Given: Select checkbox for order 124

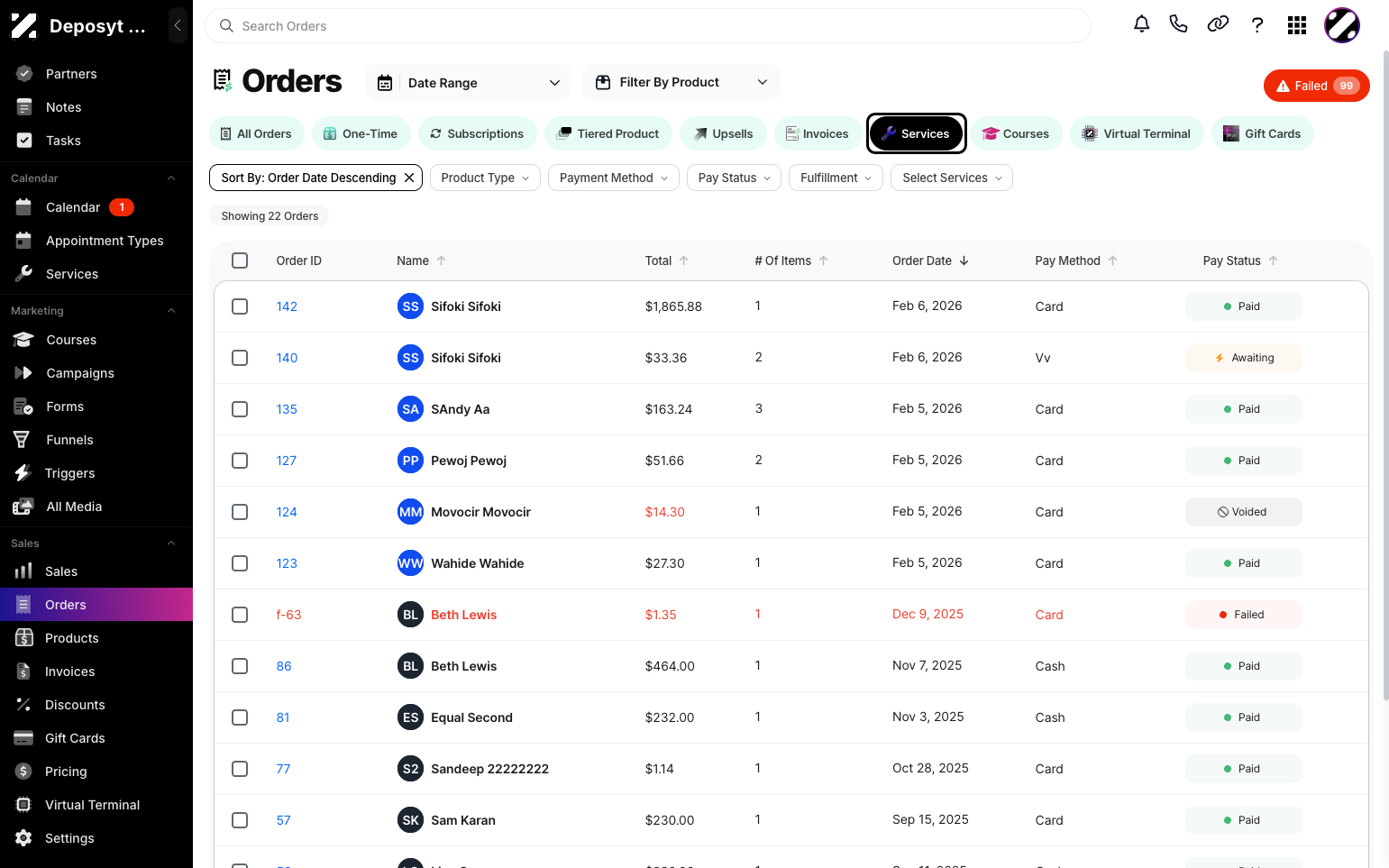Looking at the screenshot, I should 240,512.
